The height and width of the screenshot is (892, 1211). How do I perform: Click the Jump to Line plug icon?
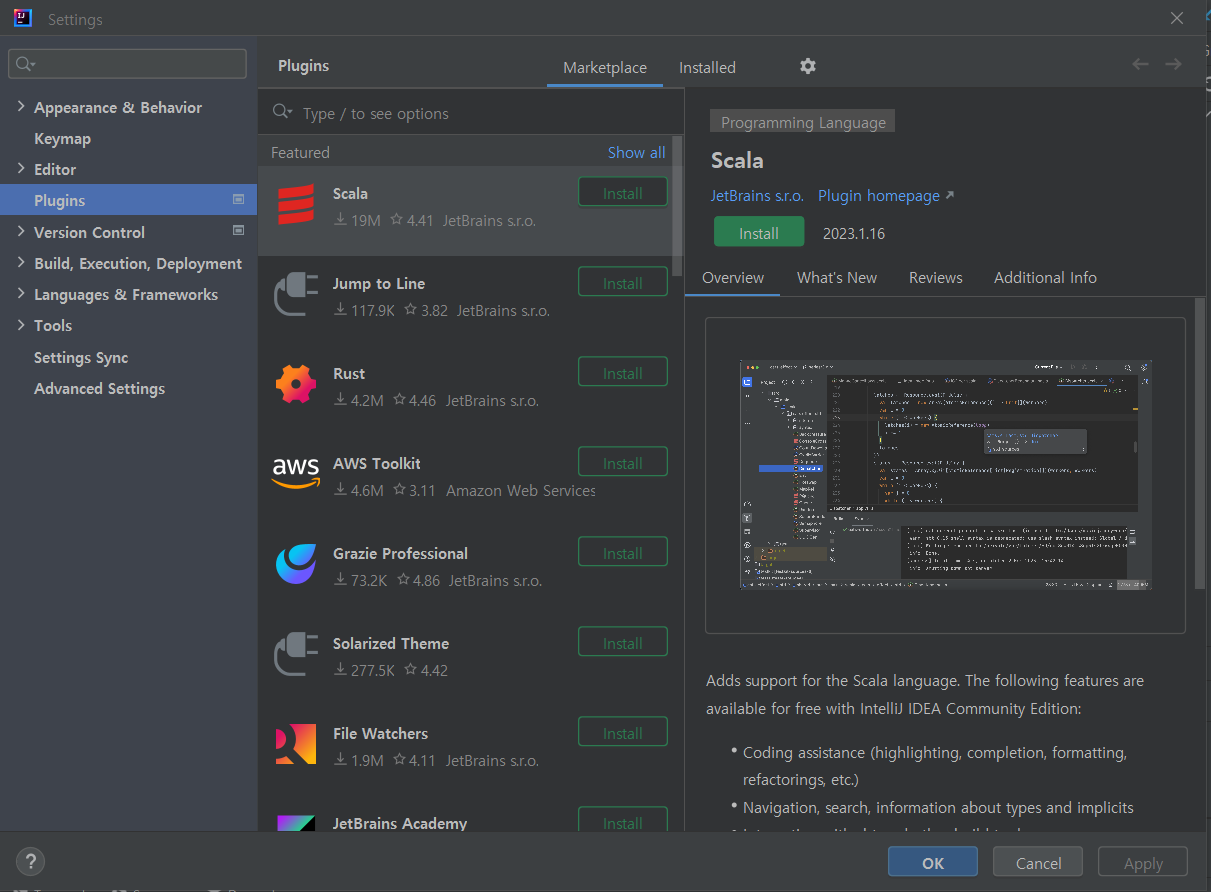[295, 295]
